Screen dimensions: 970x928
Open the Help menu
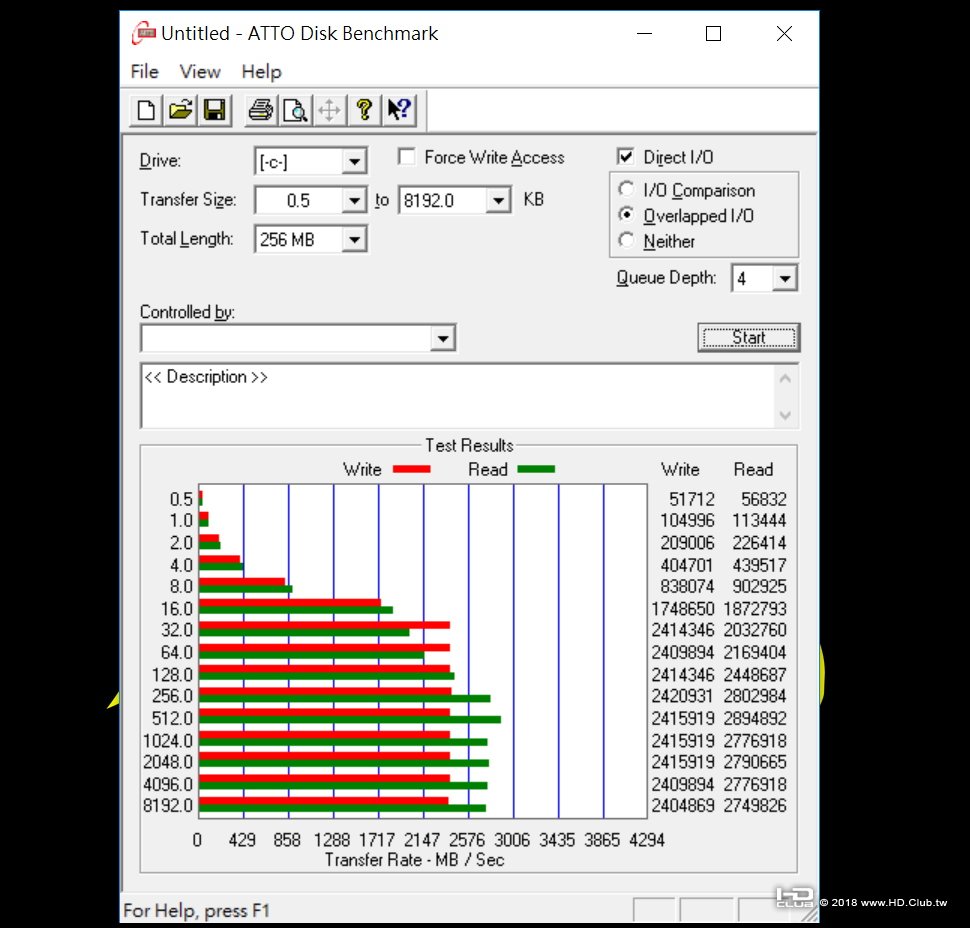[x=261, y=72]
